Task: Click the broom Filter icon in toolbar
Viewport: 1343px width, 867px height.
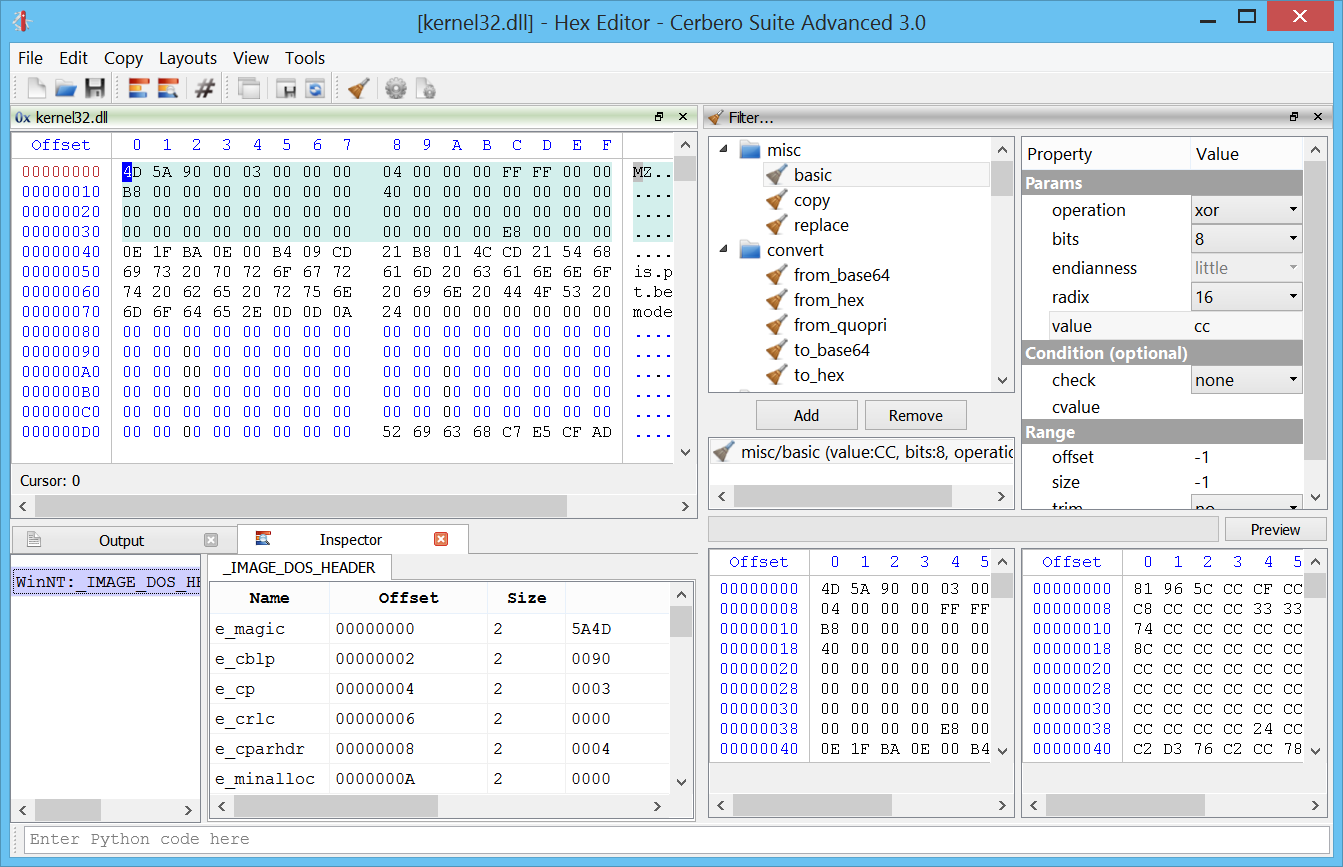Action: 359,88
